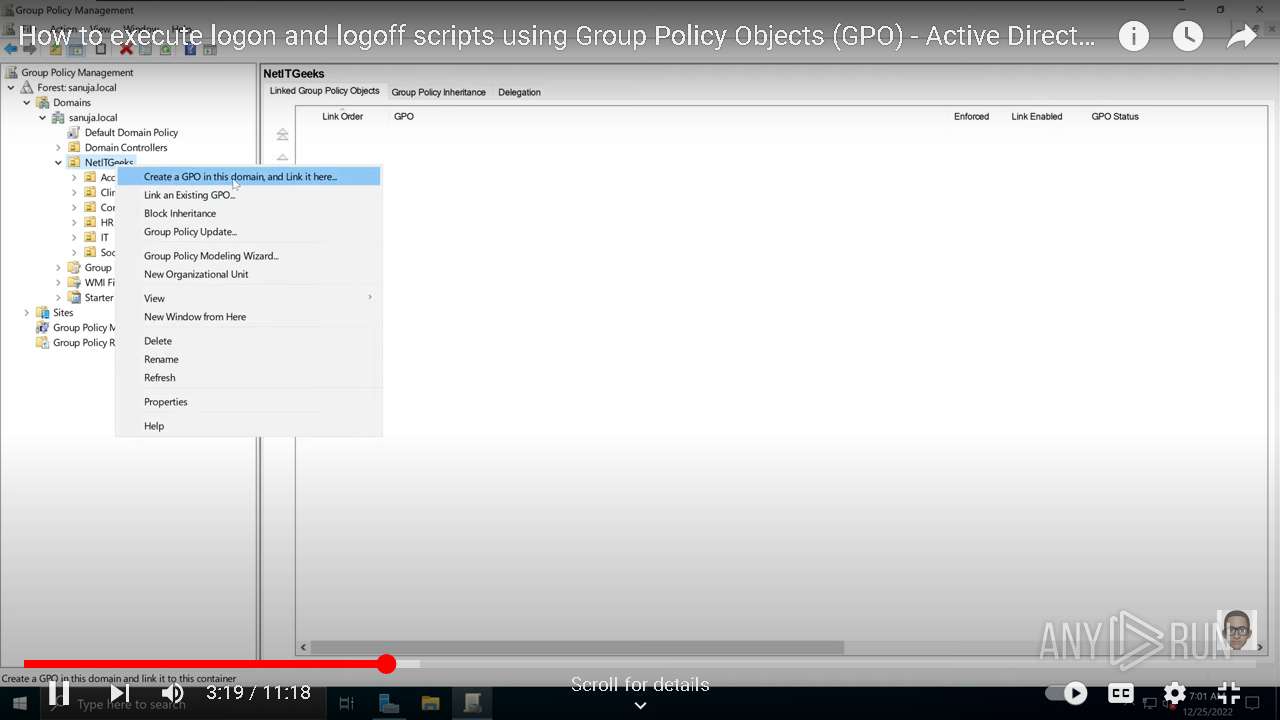Select the NetITGeeks OU

pos(109,163)
